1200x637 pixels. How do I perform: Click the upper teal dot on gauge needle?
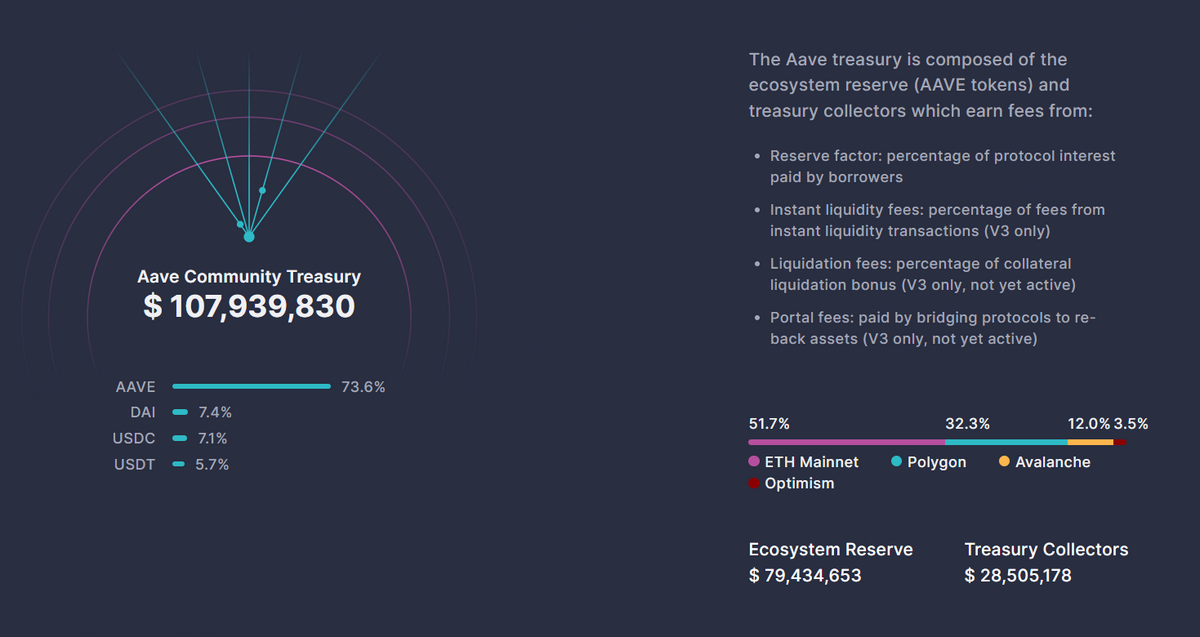click(x=262, y=190)
